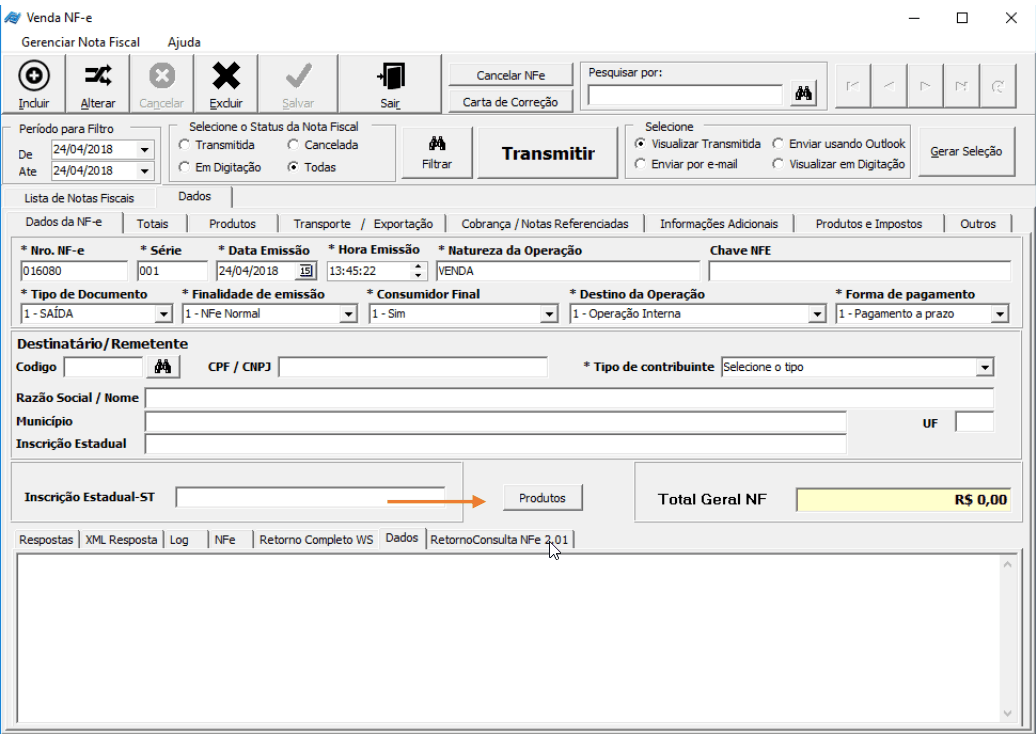Click the Filtrar binoculars button
Viewport: 1036px width, 734px height.
[x=437, y=152]
